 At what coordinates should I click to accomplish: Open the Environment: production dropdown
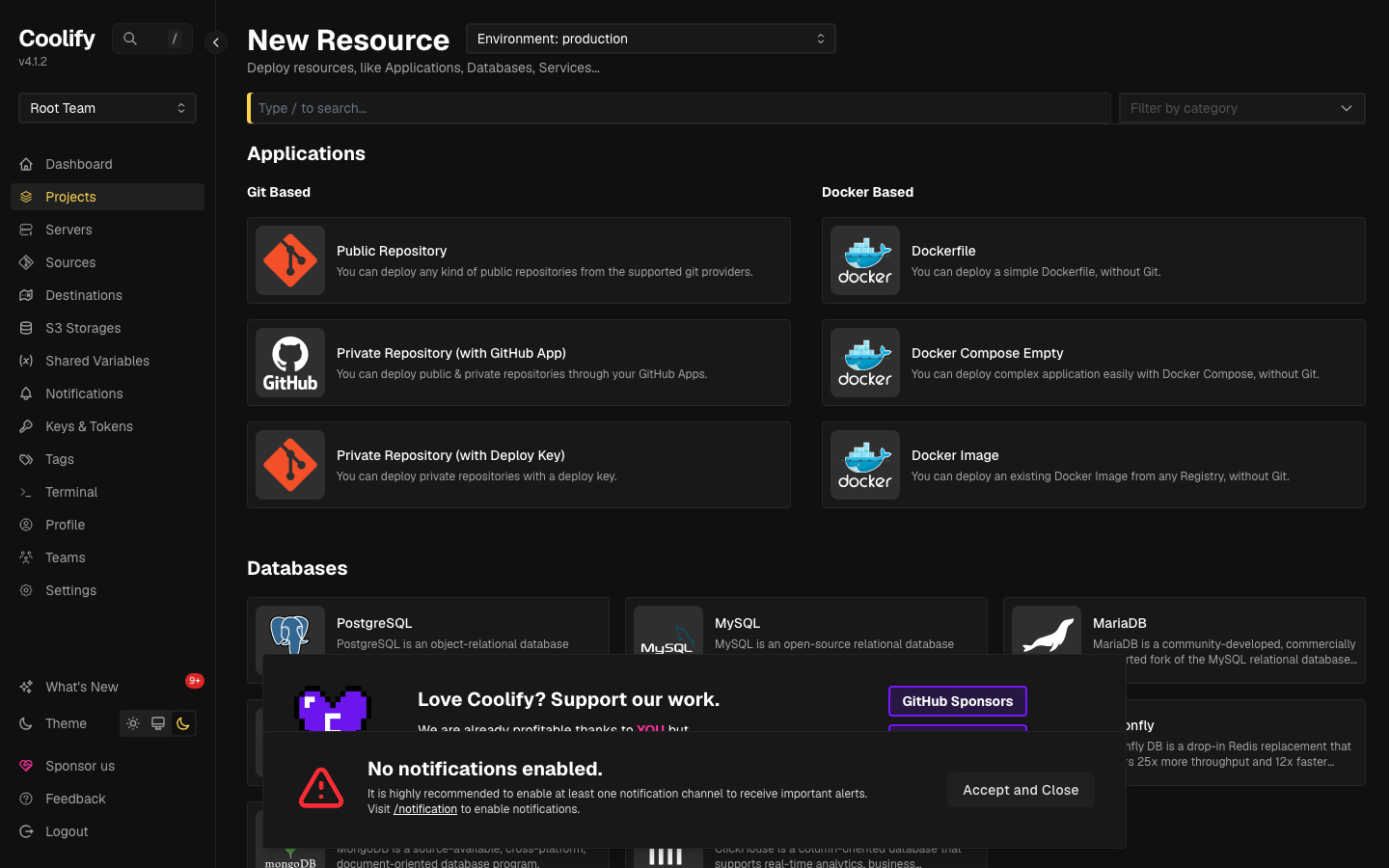point(651,39)
